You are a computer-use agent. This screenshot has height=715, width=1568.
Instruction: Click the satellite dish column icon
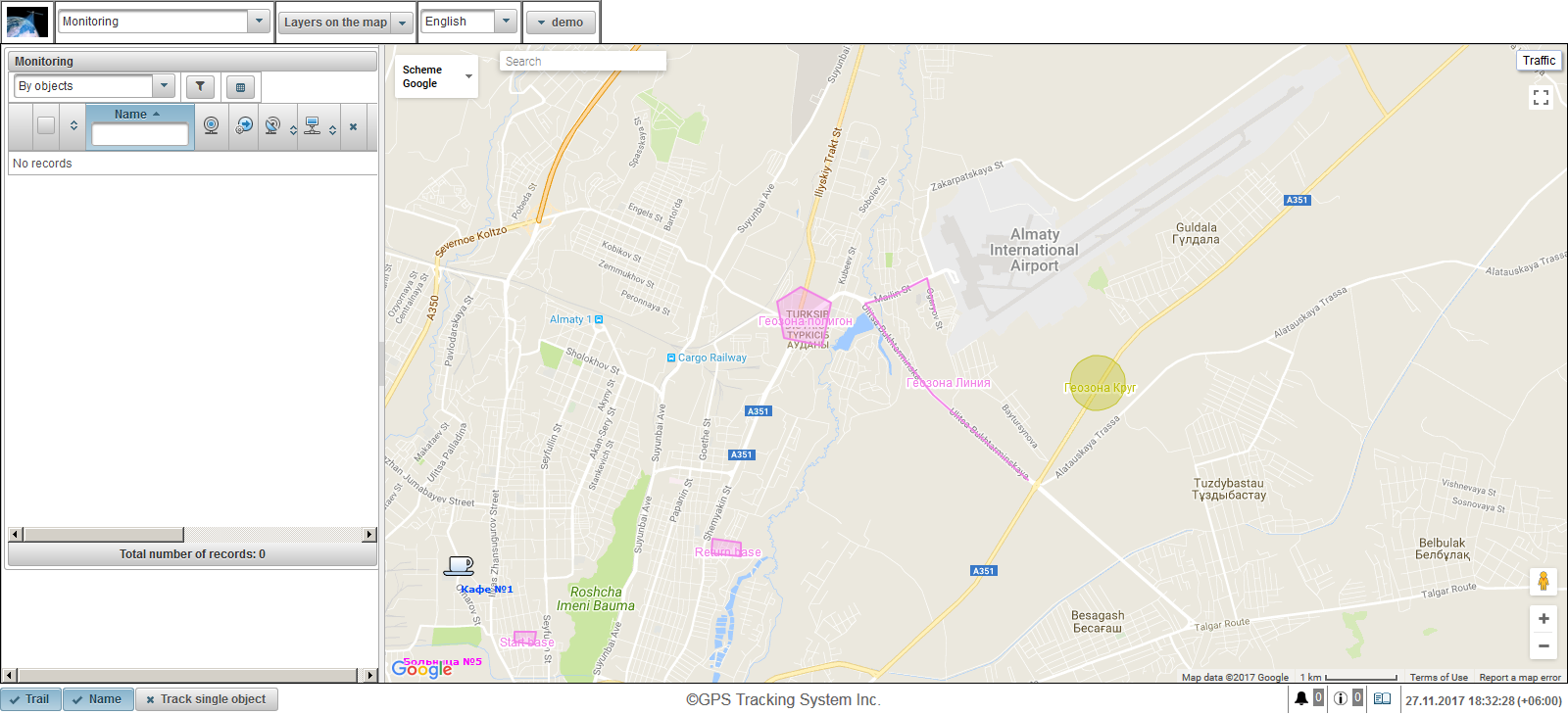point(272,125)
